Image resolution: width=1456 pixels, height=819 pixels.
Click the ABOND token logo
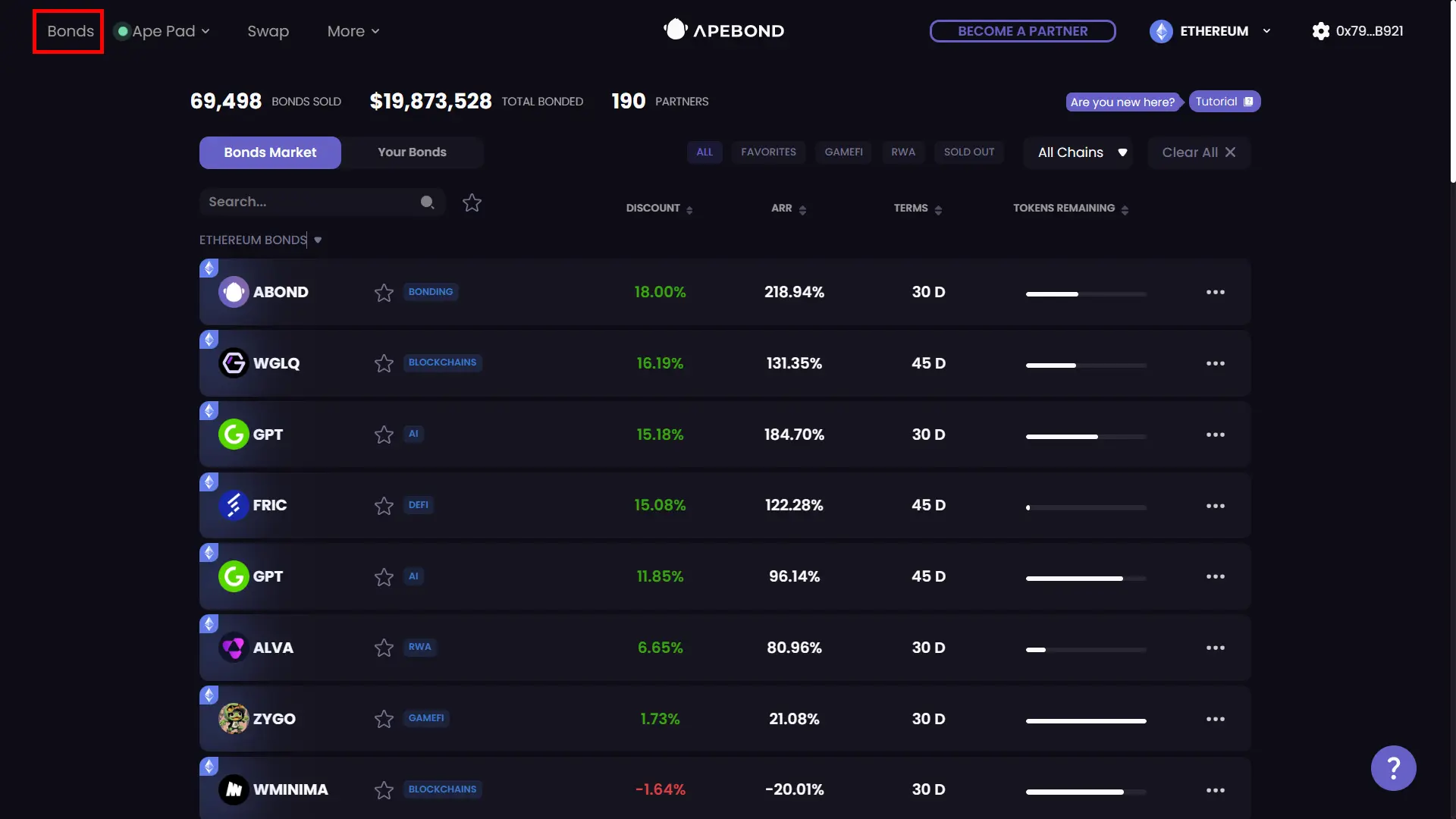[x=234, y=292]
